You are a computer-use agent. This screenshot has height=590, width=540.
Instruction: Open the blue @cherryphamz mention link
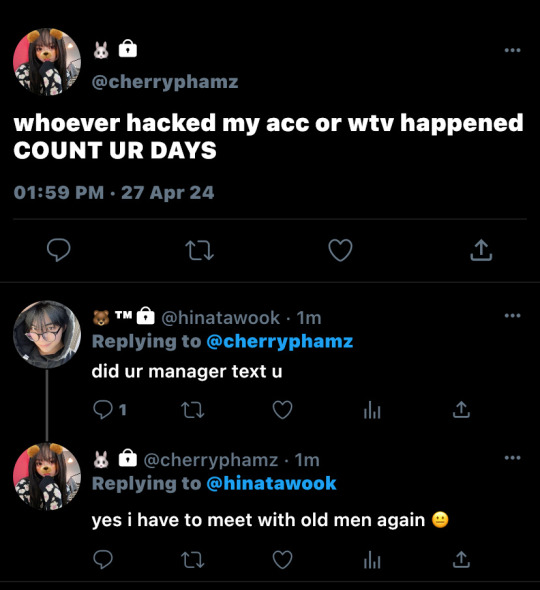point(280,342)
